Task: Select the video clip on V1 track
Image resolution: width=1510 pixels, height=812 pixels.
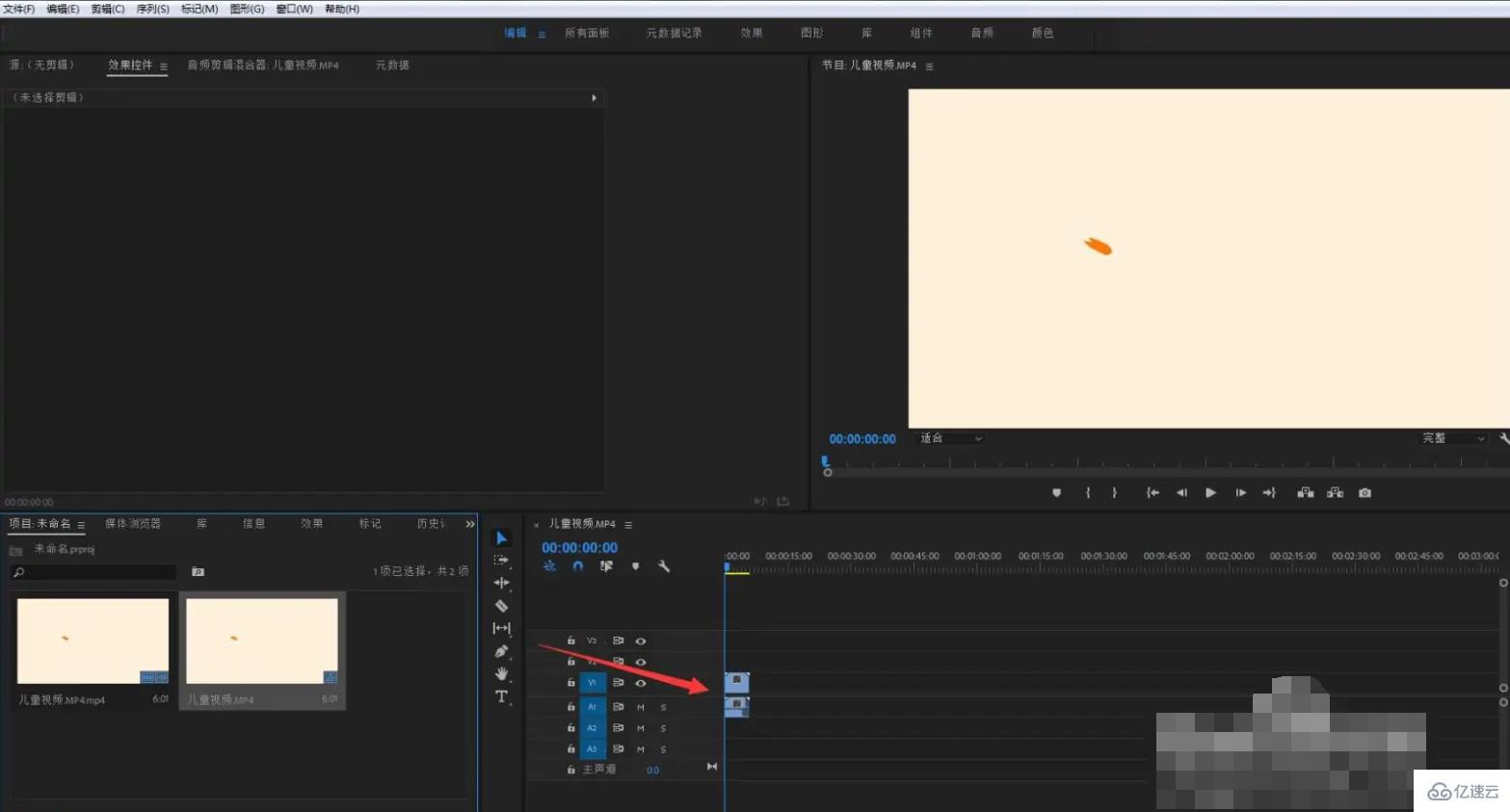Action: click(737, 682)
